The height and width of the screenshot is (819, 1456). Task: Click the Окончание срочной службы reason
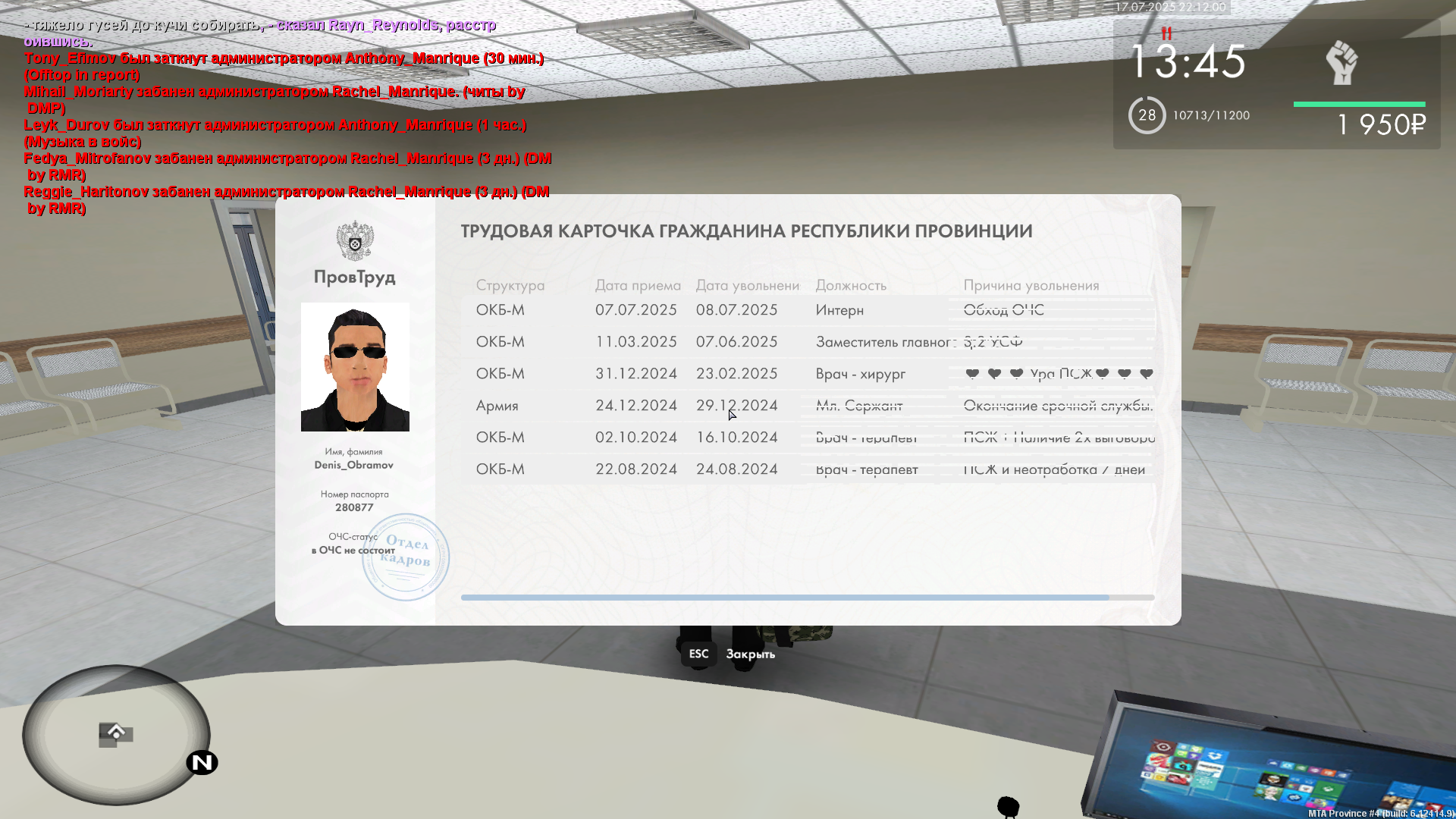[1058, 406]
